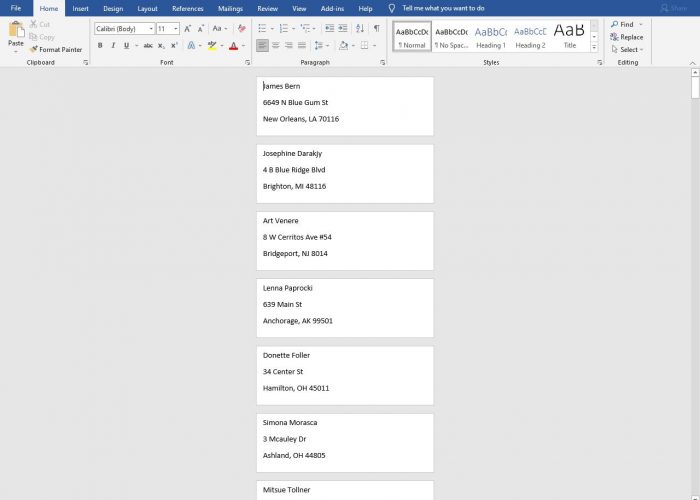Open Font dialog launcher
Screen dimensions: 700x500
point(247,63)
